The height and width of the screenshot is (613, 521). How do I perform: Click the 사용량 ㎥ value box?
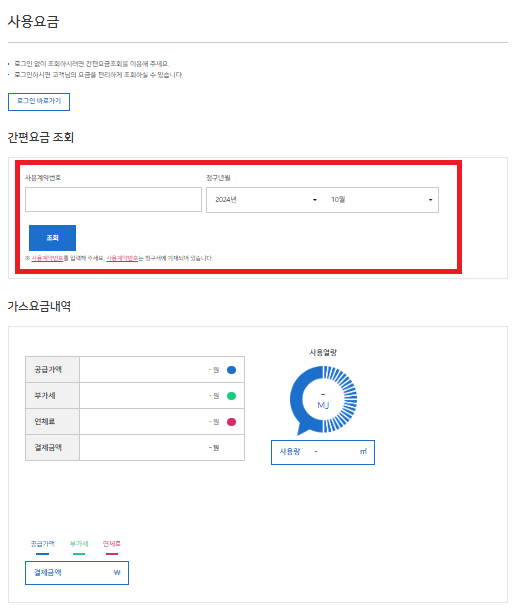pos(323,452)
